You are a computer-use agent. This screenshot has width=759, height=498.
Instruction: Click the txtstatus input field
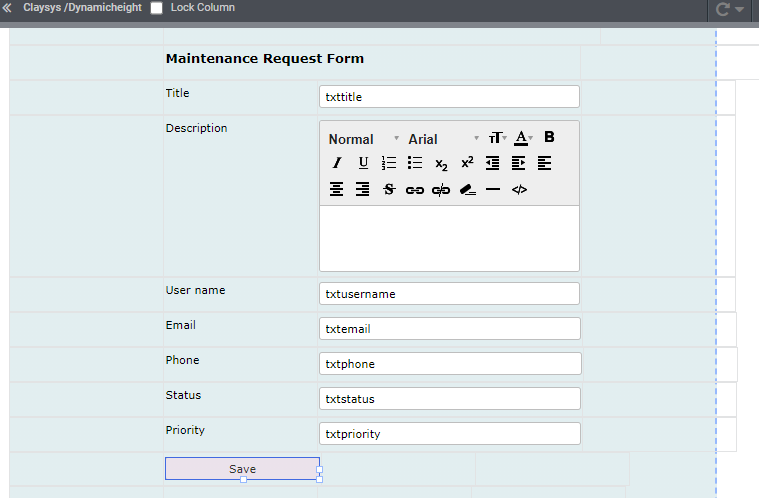(450, 398)
